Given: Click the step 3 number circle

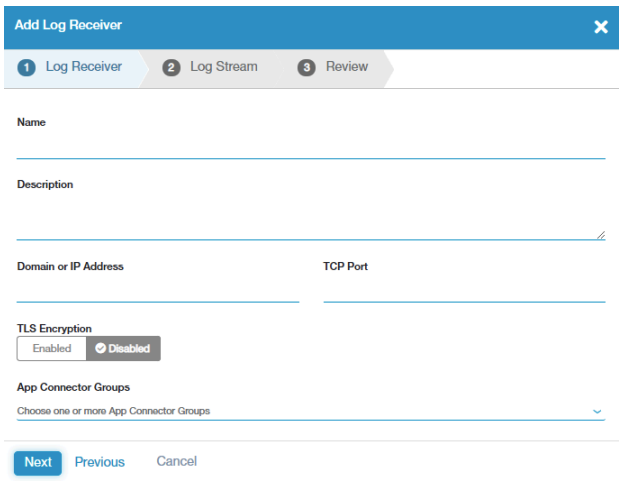Looking at the screenshot, I should (307, 67).
